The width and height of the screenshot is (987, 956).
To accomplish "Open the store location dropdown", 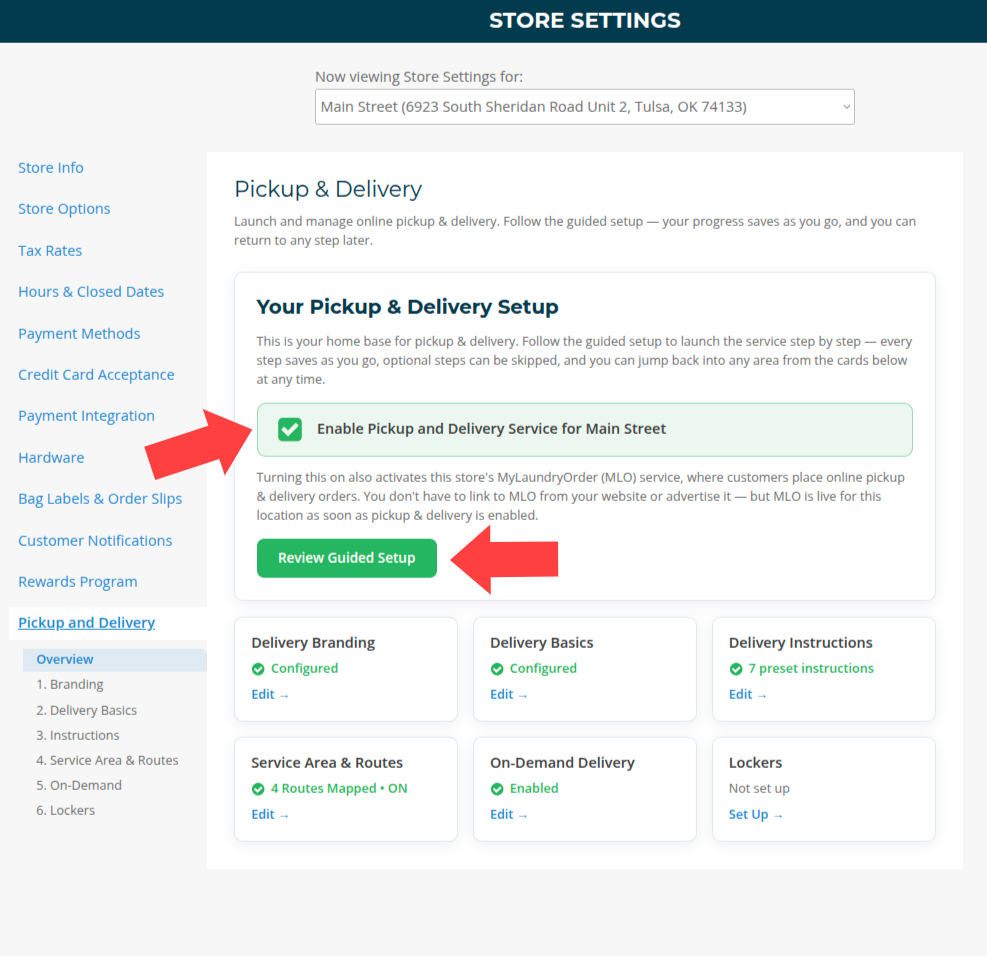I will pyautogui.click(x=584, y=107).
